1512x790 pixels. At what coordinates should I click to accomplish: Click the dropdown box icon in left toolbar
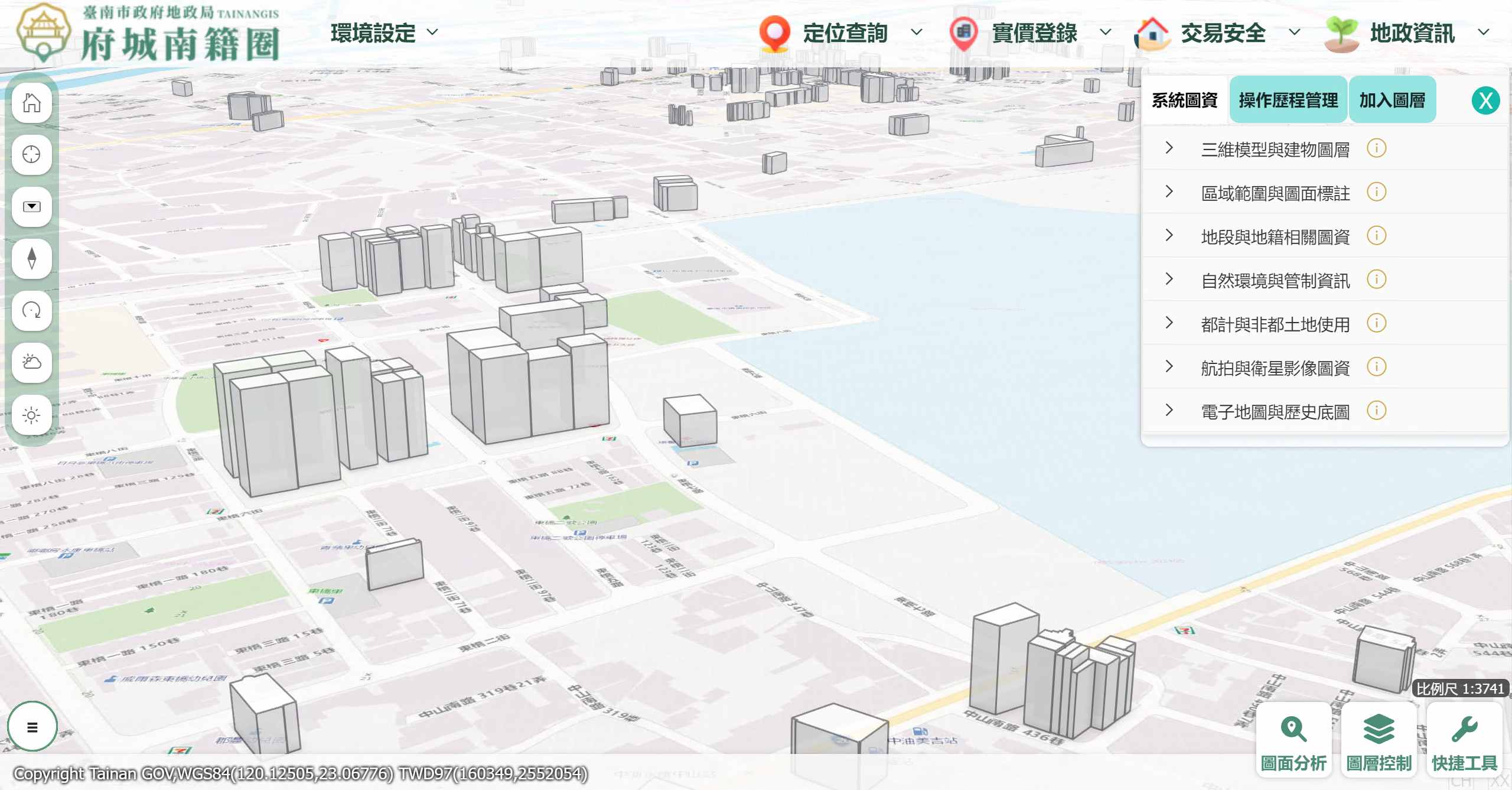tap(32, 207)
